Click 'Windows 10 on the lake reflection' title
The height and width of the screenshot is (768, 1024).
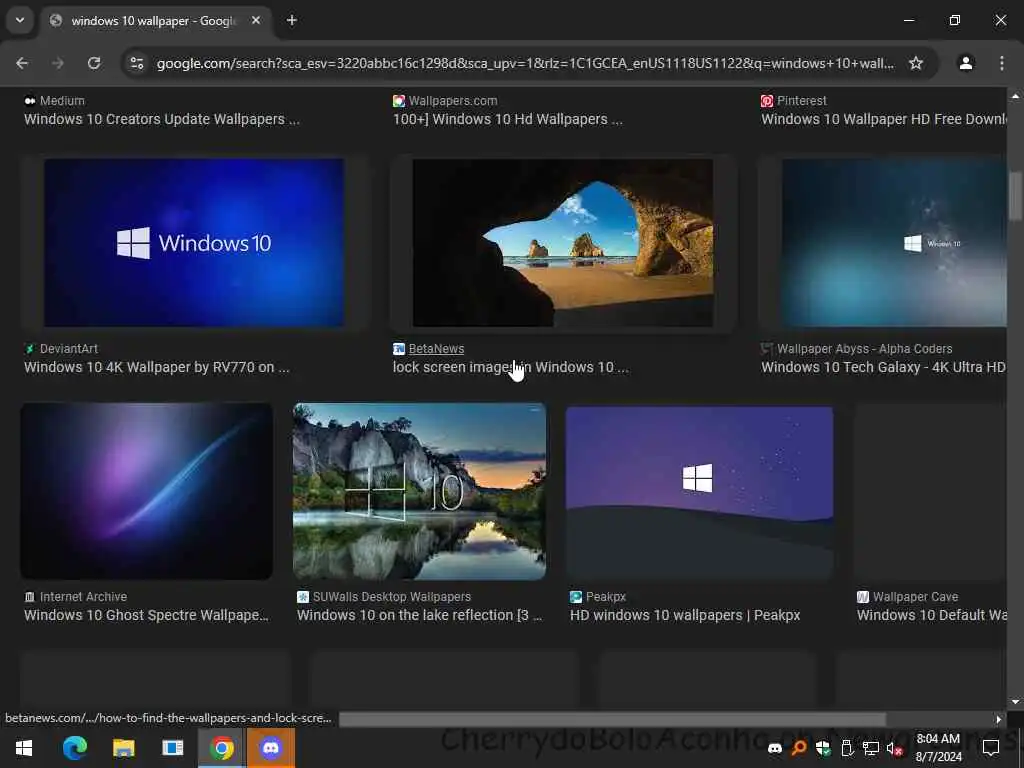(x=419, y=616)
